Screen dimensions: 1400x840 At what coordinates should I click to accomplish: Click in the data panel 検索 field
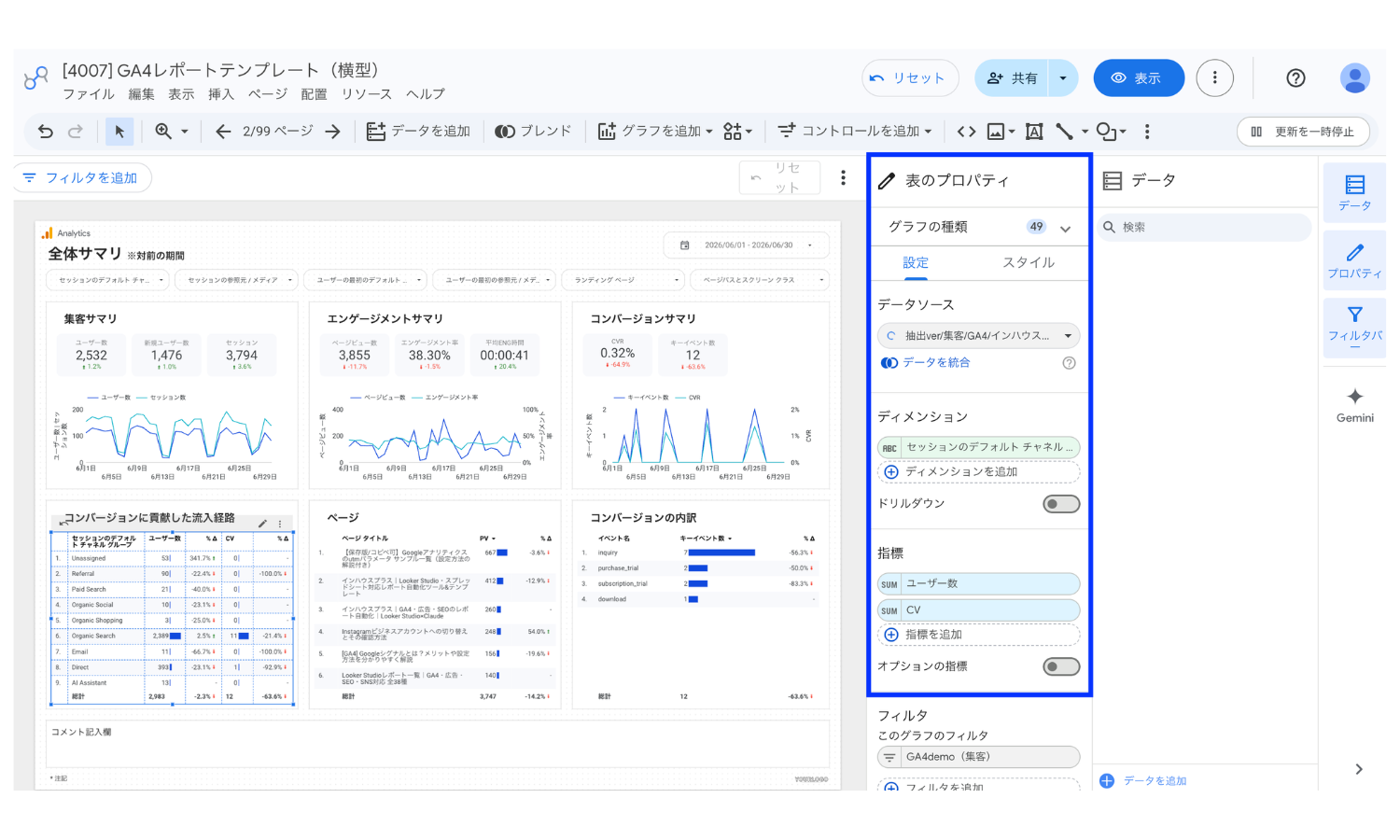1204,228
